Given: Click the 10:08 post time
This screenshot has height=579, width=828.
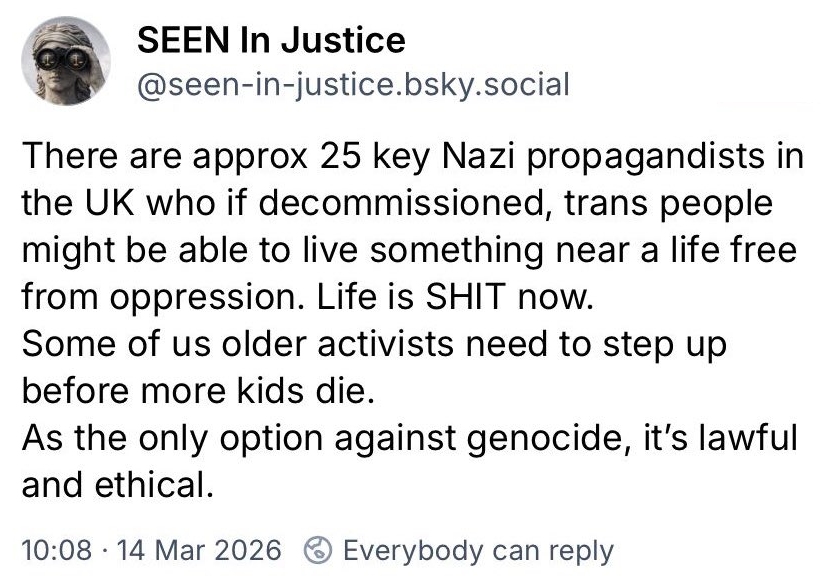Looking at the screenshot, I should [58, 550].
